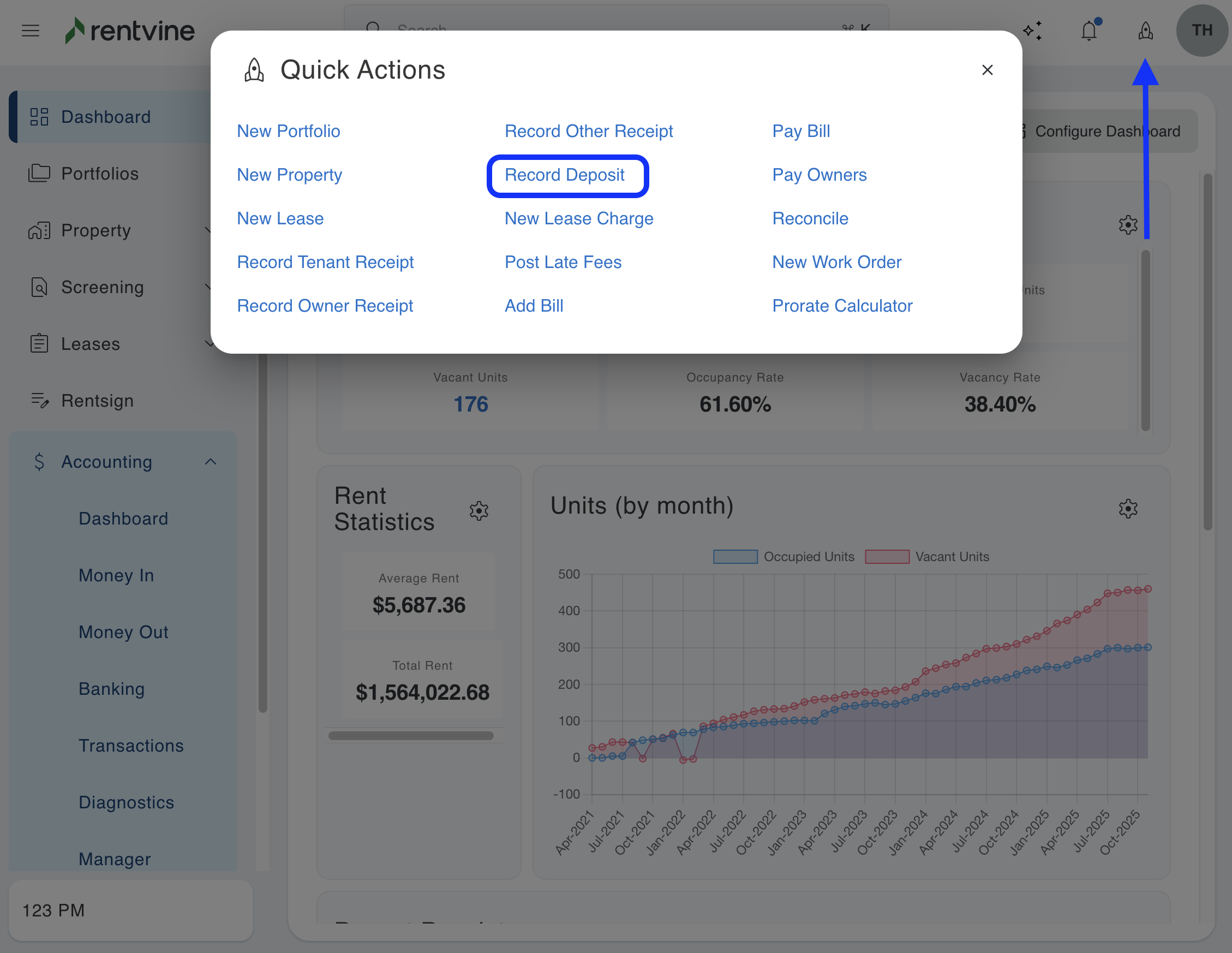This screenshot has width=1232, height=953.
Task: Close the Quick Actions dialog
Action: coord(987,70)
